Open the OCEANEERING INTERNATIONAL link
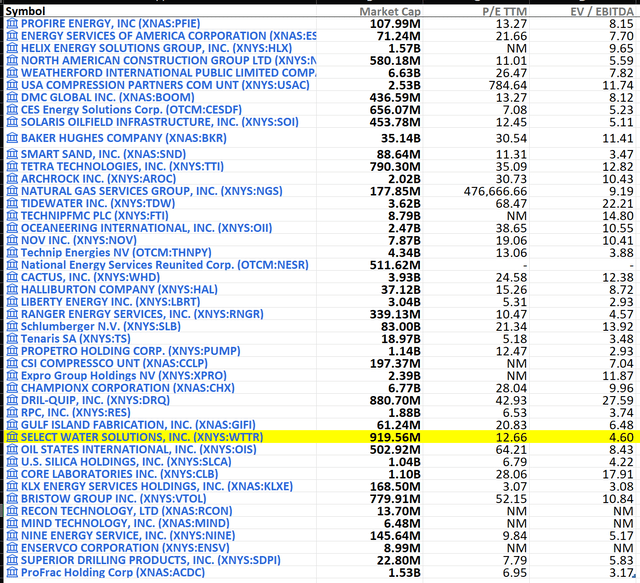 point(147,228)
